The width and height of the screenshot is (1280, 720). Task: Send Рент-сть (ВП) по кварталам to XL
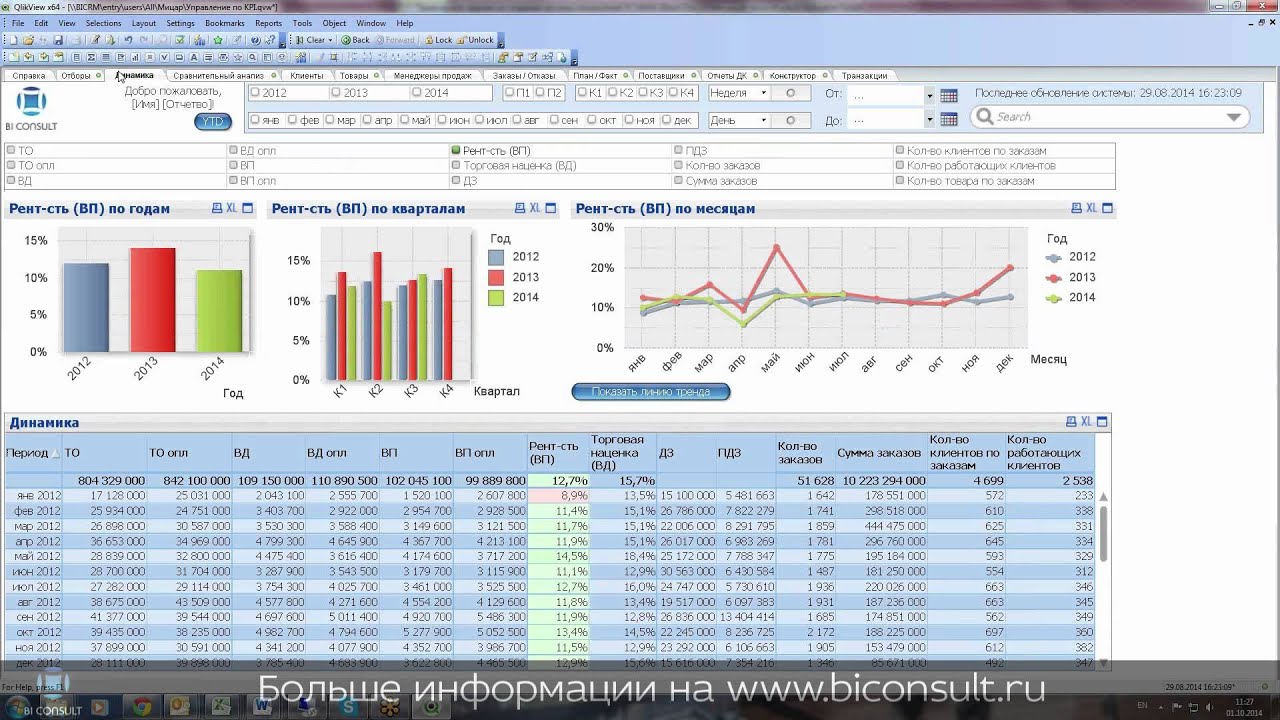click(535, 208)
